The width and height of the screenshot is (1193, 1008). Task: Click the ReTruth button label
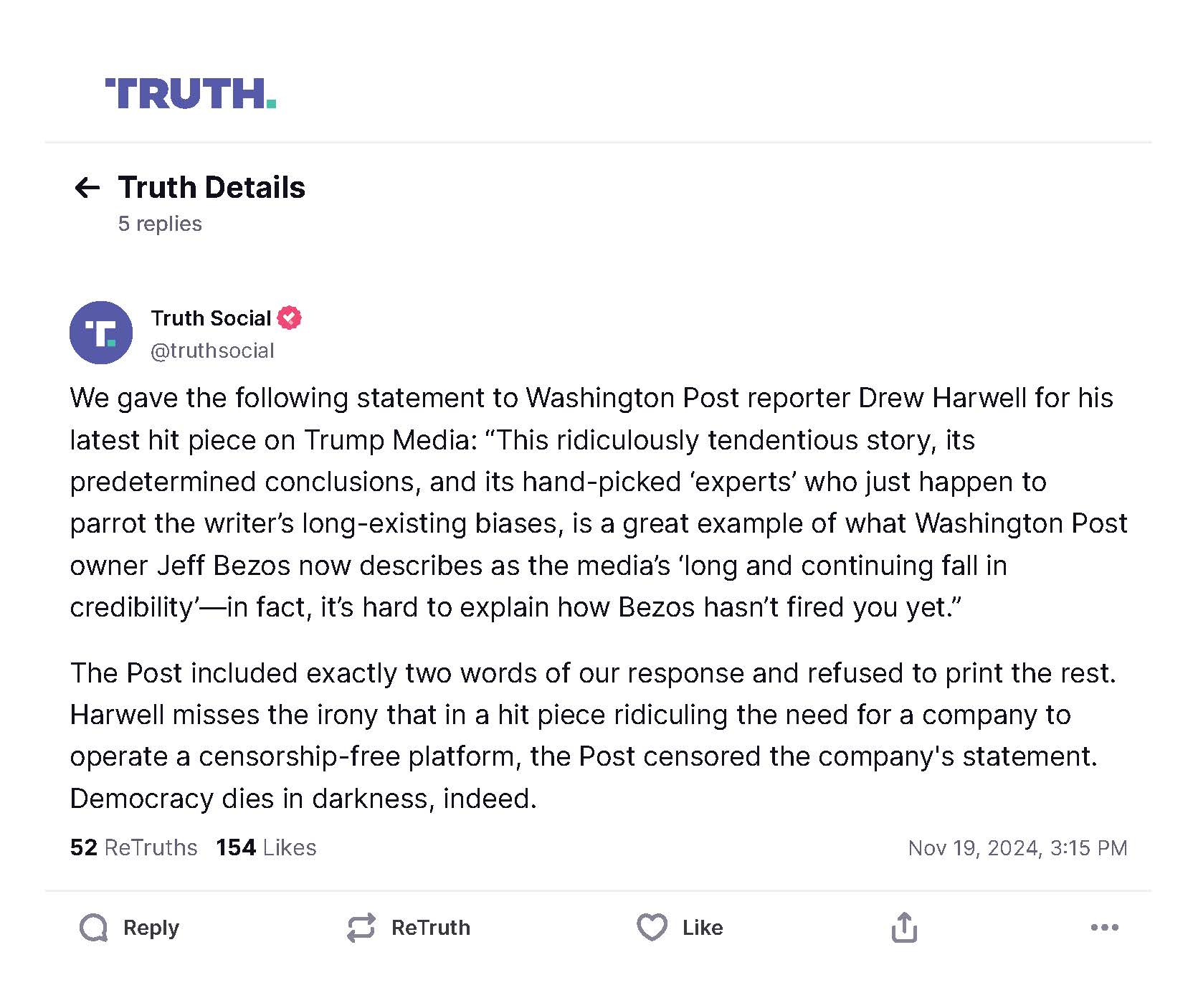click(431, 928)
